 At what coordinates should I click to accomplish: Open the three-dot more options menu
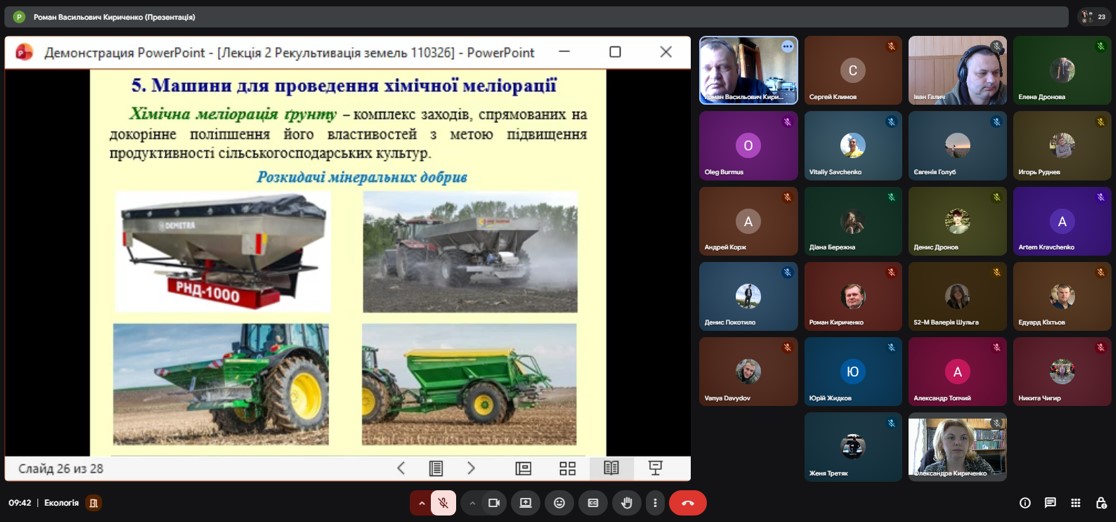tap(655, 503)
